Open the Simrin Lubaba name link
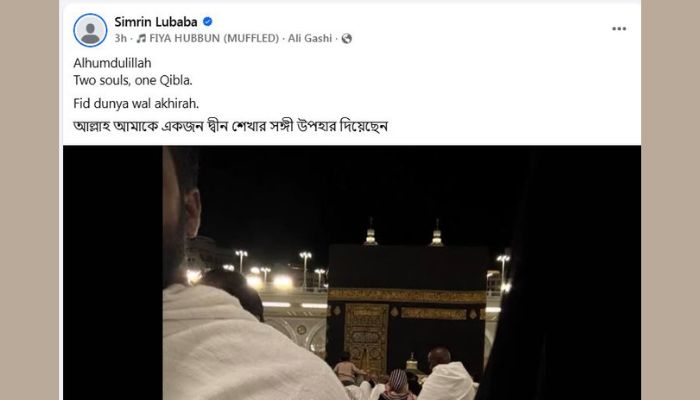 [x=156, y=21]
